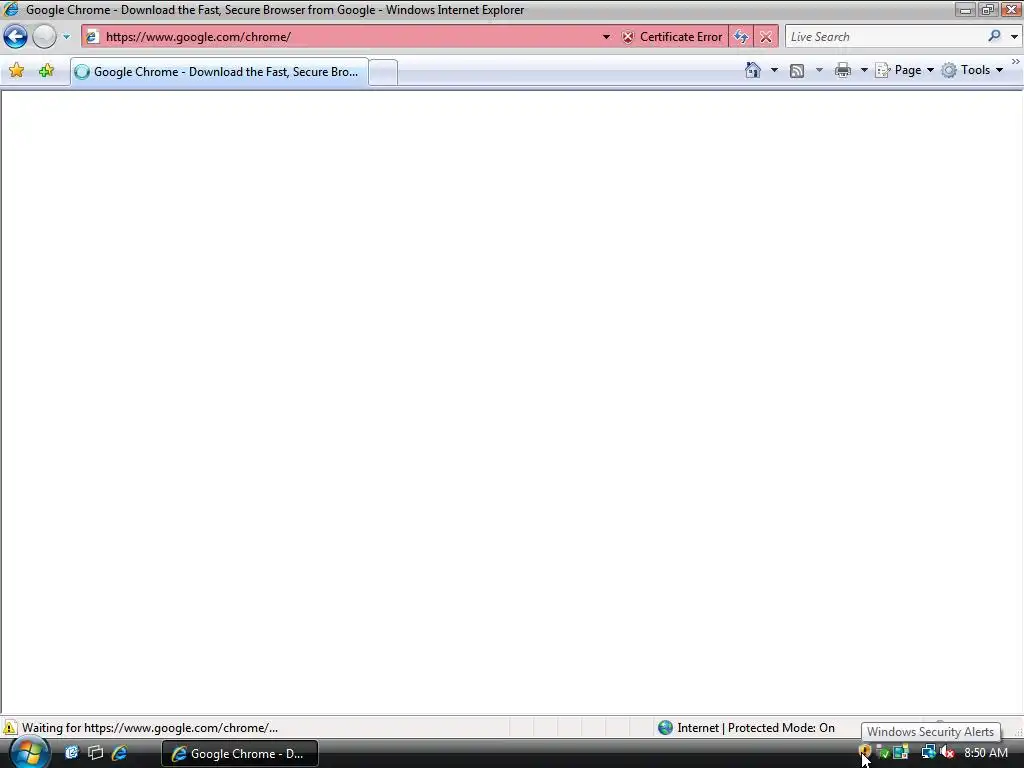
Task: Expand the Print options dropdown arrow
Action: [x=863, y=70]
